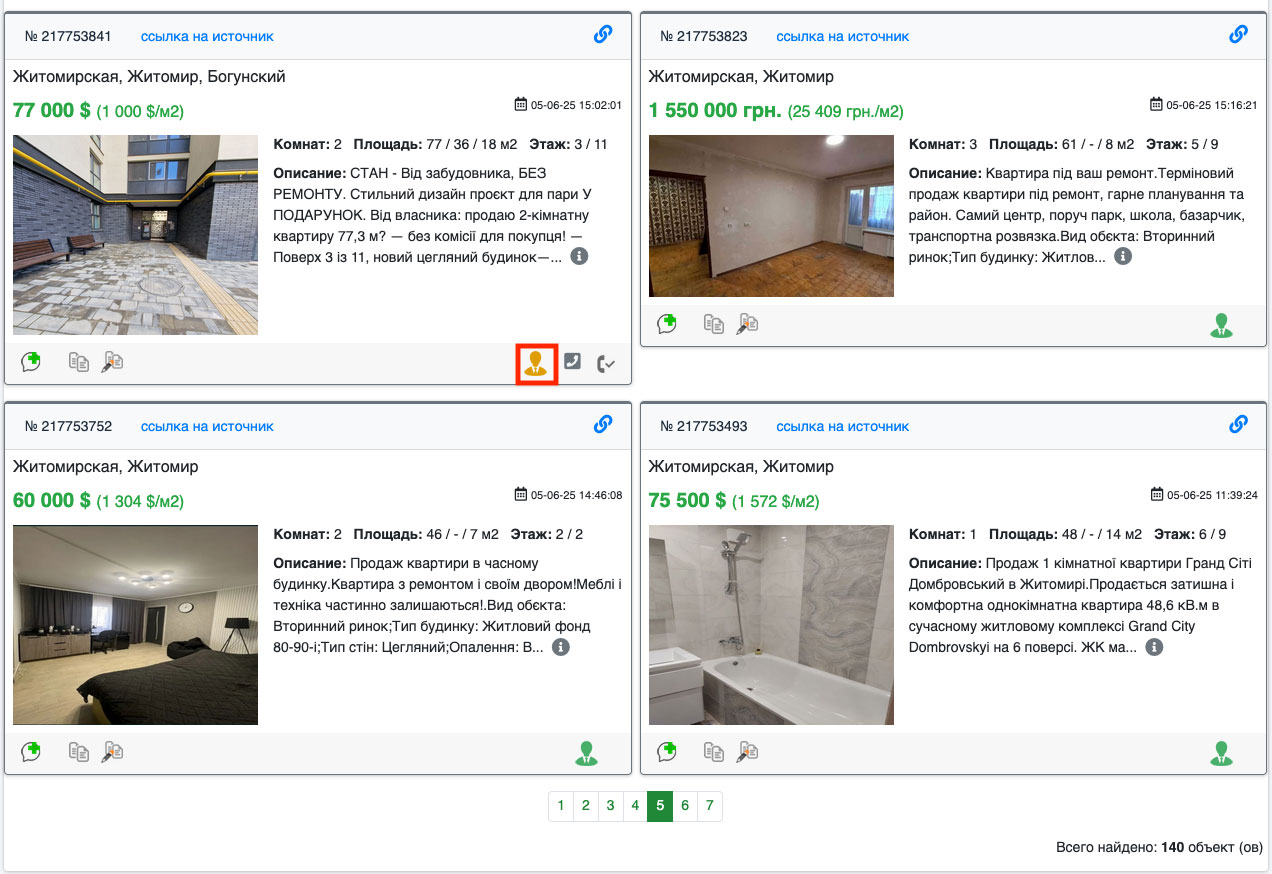Go to results page 2
Image resolution: width=1272 pixels, height=874 pixels.
[x=586, y=805]
